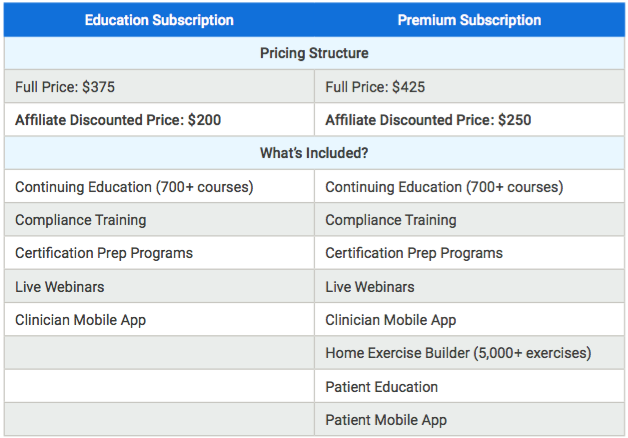The height and width of the screenshot is (438, 628).
Task: Select the Pricing Structure section row
Action: (x=314, y=53)
